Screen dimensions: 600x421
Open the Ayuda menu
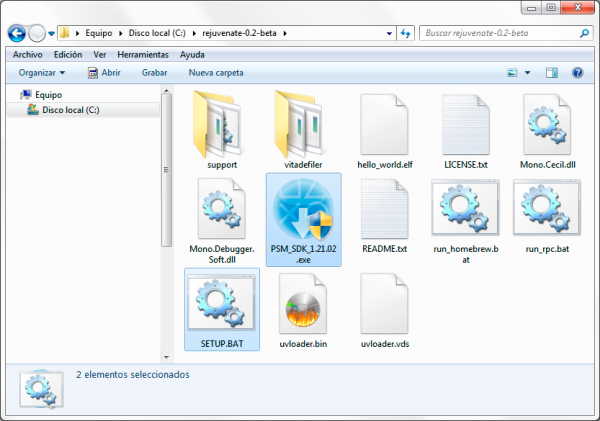click(192, 55)
